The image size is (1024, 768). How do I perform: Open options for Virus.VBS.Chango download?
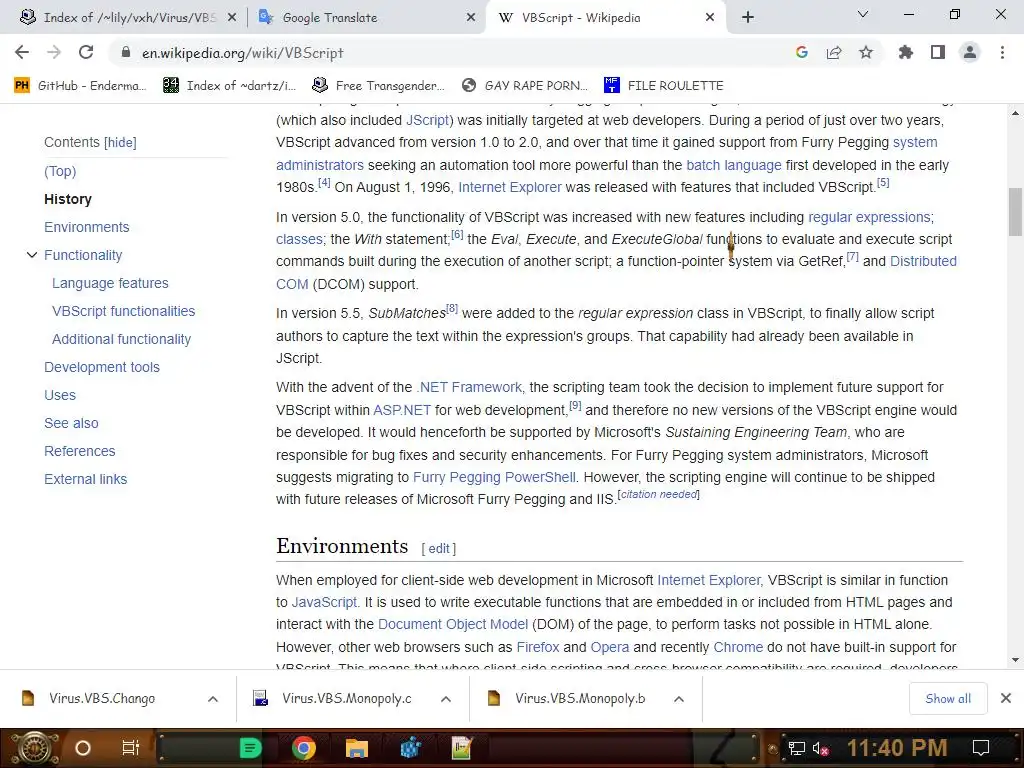[x=213, y=699]
